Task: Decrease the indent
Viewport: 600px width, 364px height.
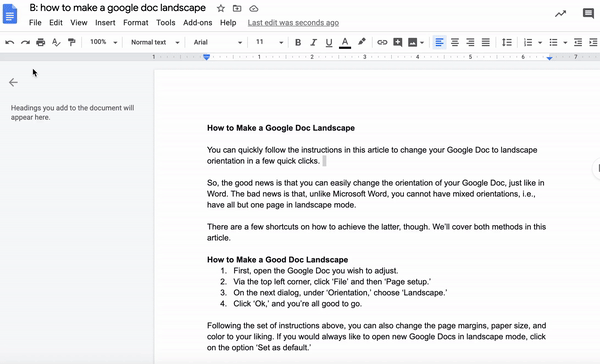Action: click(578, 42)
